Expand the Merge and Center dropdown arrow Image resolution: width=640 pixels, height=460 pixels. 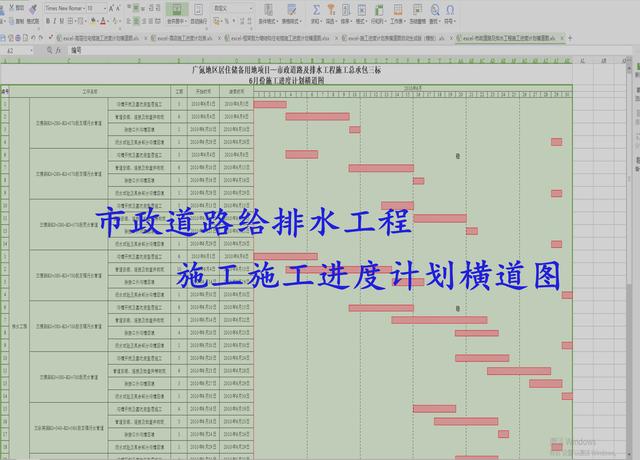[186, 21]
